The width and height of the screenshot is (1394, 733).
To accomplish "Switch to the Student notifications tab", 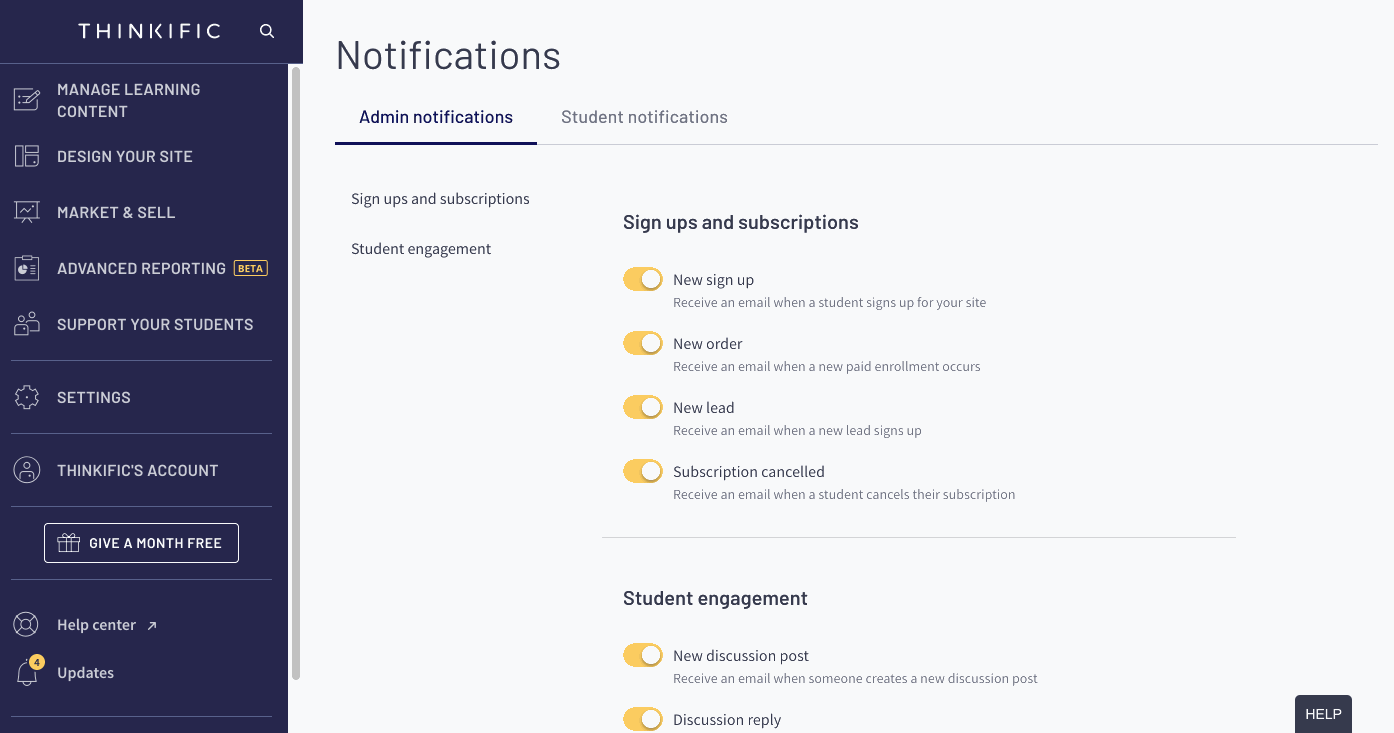I will pos(644,117).
